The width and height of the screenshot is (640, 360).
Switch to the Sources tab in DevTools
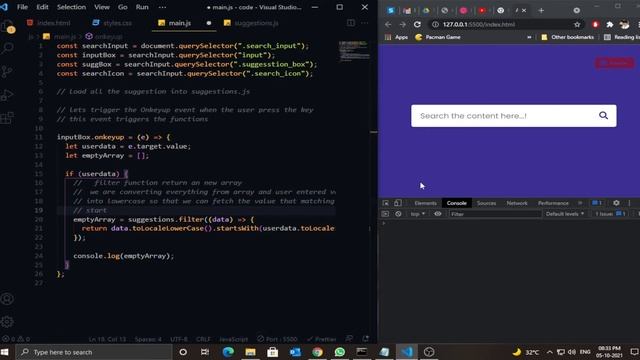[x=486, y=203]
